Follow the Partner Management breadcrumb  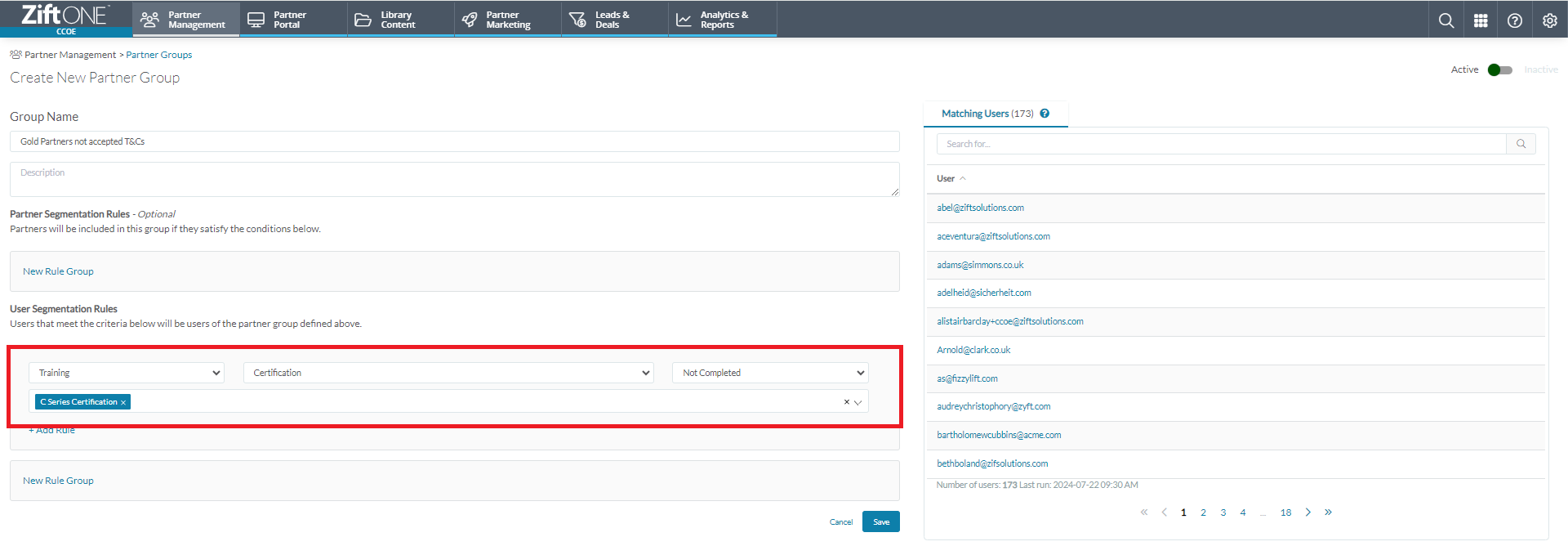coord(70,55)
